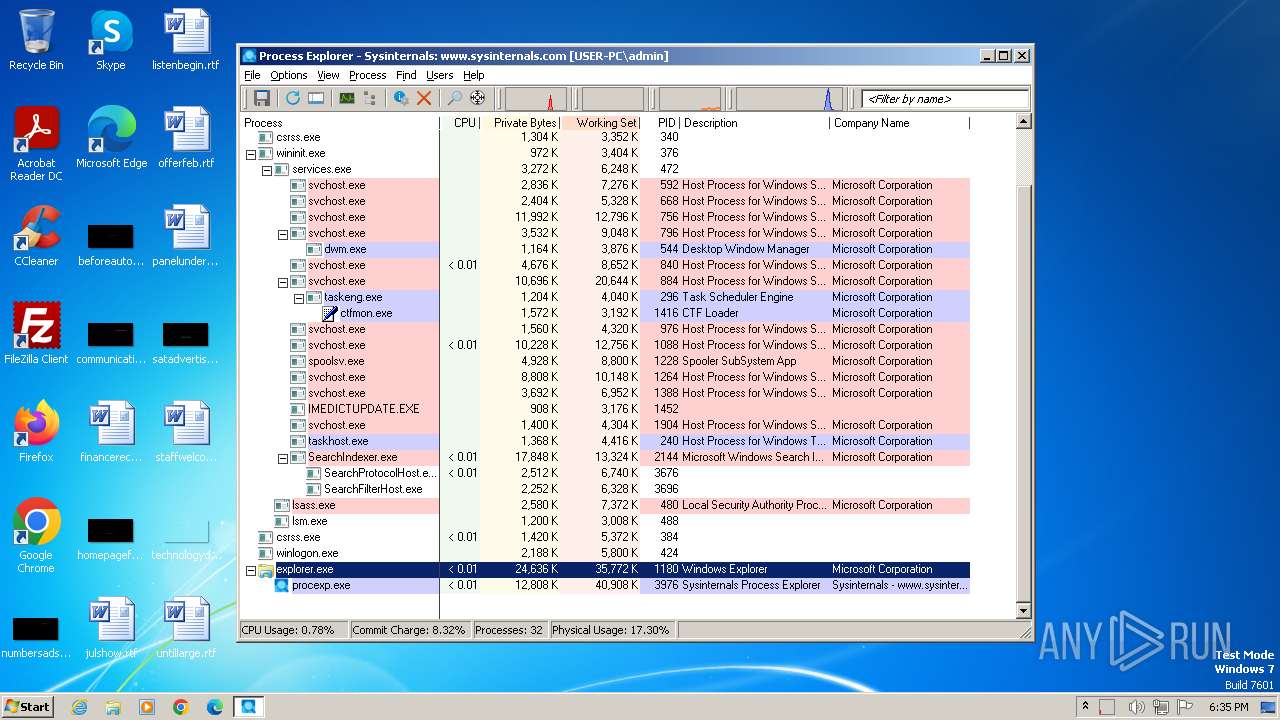This screenshot has height=720, width=1280.
Task: Sort by the Working Set column header
Action: [600, 123]
